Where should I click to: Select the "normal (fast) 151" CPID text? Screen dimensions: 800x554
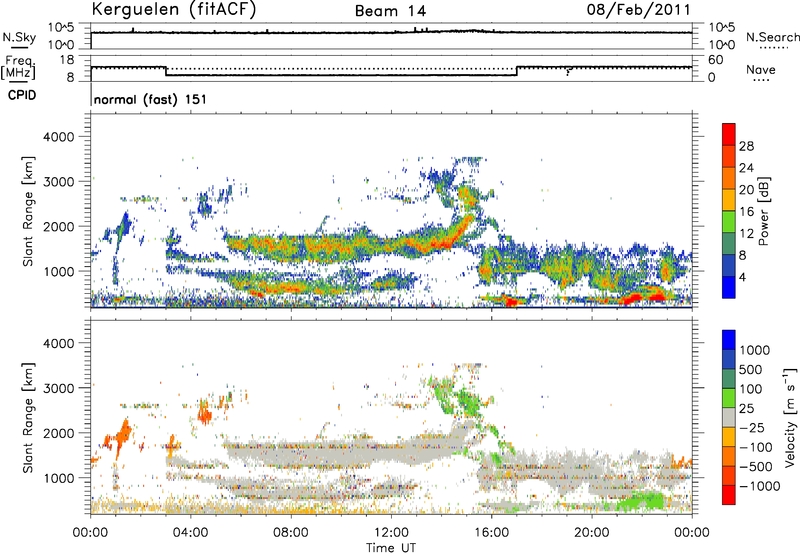coord(150,99)
